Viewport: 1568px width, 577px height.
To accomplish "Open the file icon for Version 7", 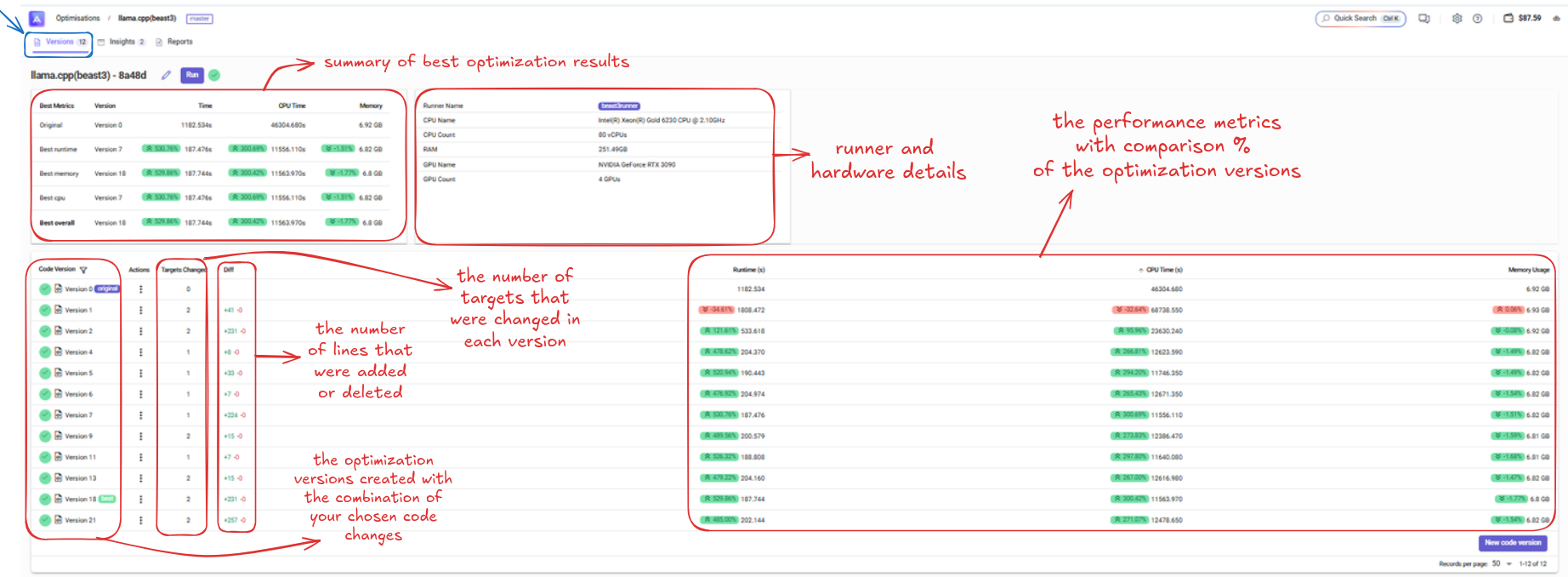I will (x=59, y=415).
